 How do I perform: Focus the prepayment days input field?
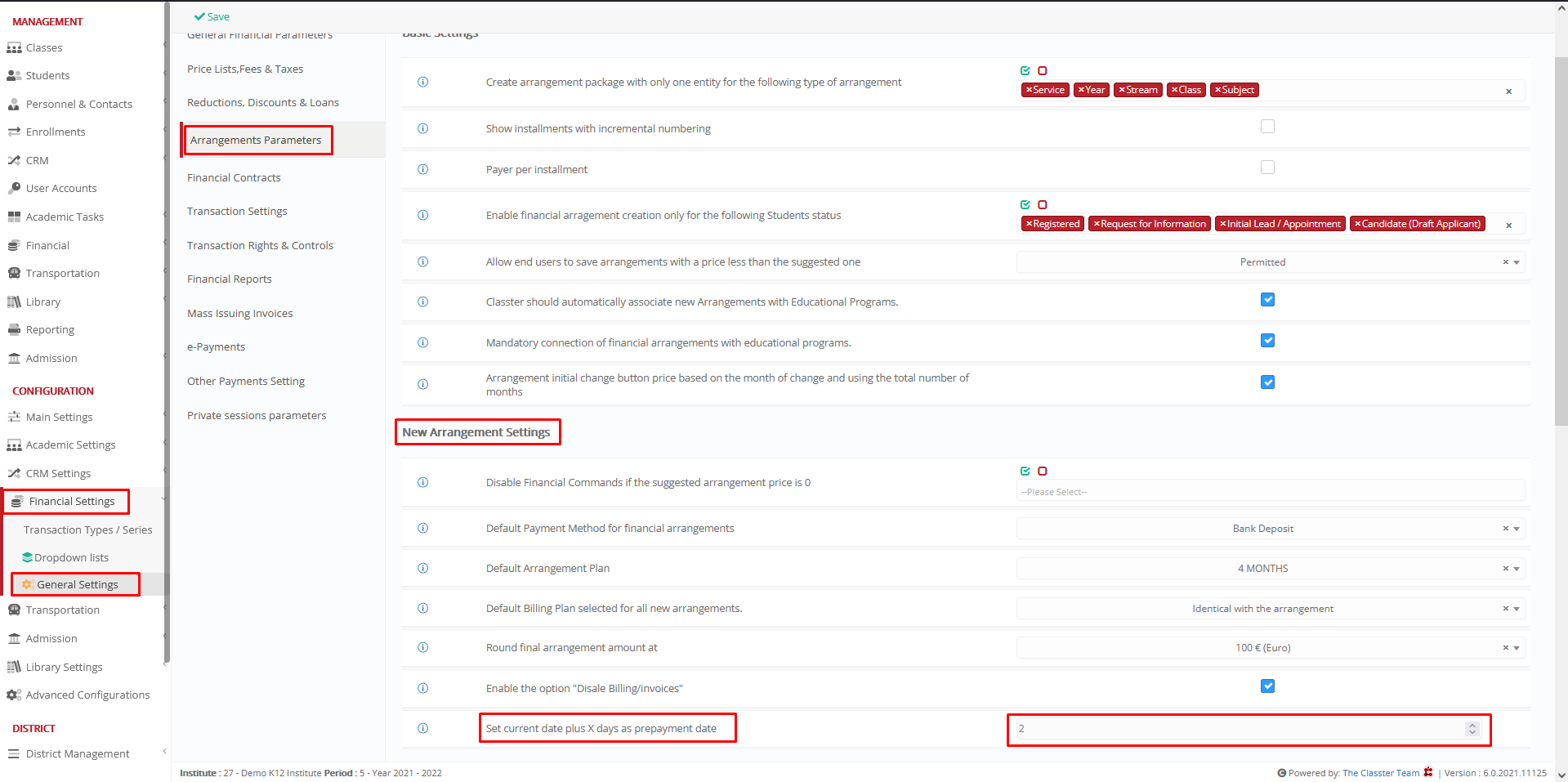point(1249,729)
